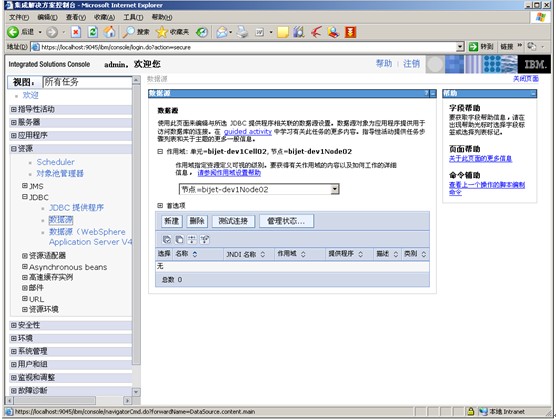This screenshot has height=420, width=556.
Task: Click the Media/history round icon
Action: [x=202, y=32]
